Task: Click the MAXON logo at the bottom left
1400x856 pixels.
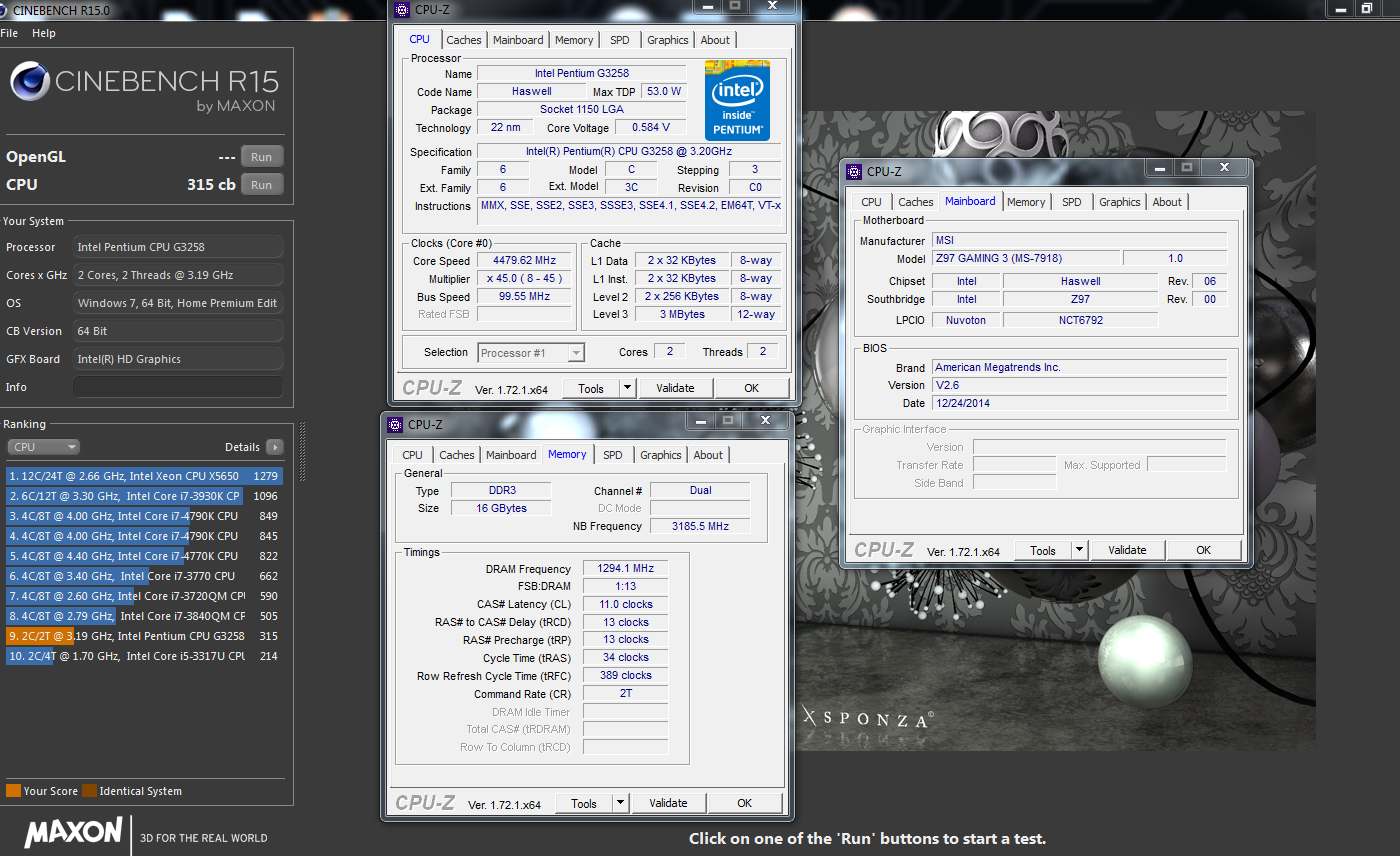Action: pyautogui.click(x=74, y=833)
